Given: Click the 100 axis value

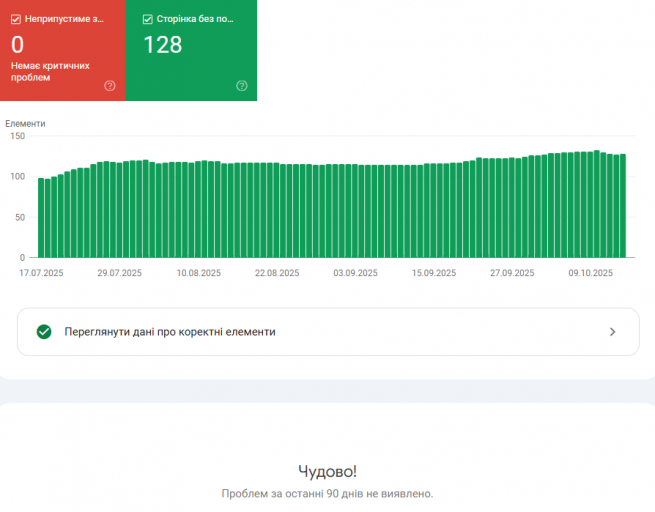Looking at the screenshot, I should 18,177.
